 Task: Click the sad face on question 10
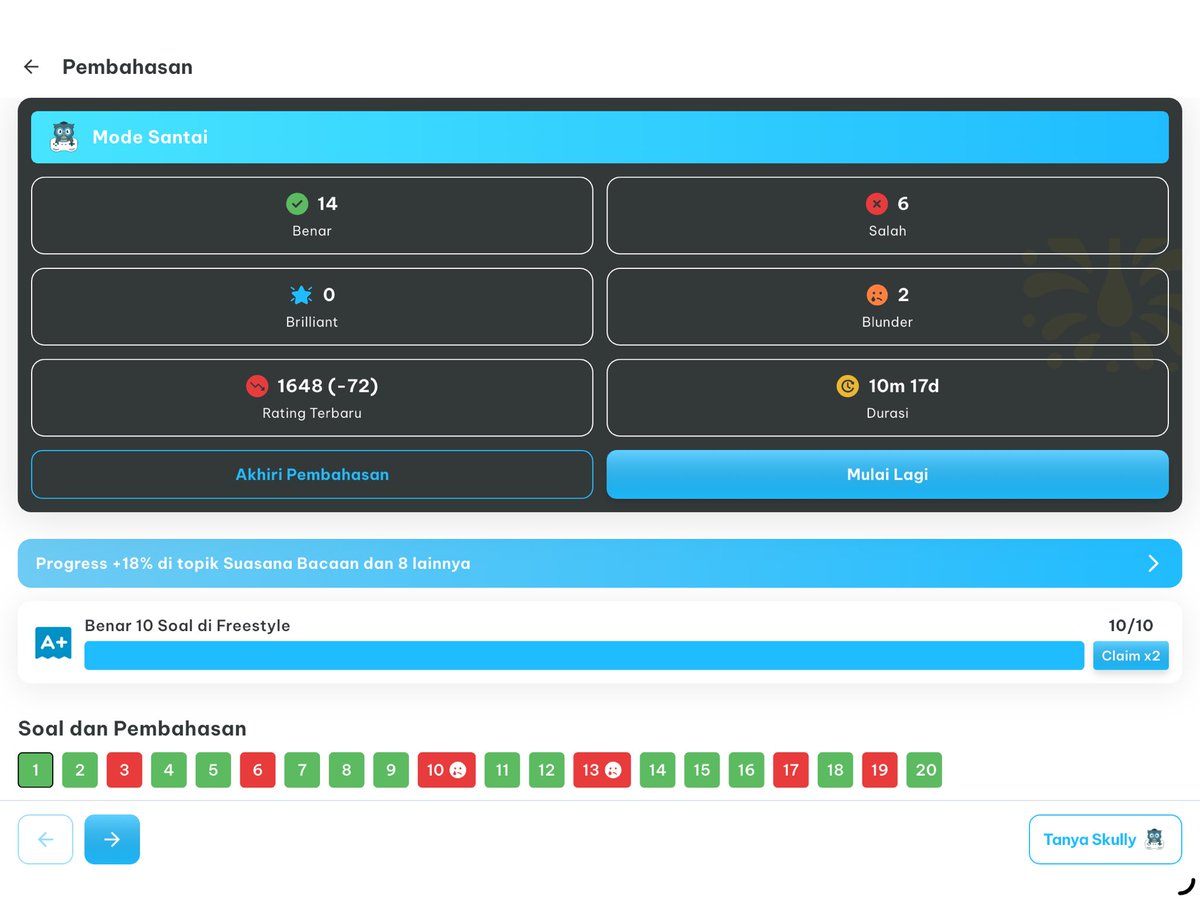458,770
